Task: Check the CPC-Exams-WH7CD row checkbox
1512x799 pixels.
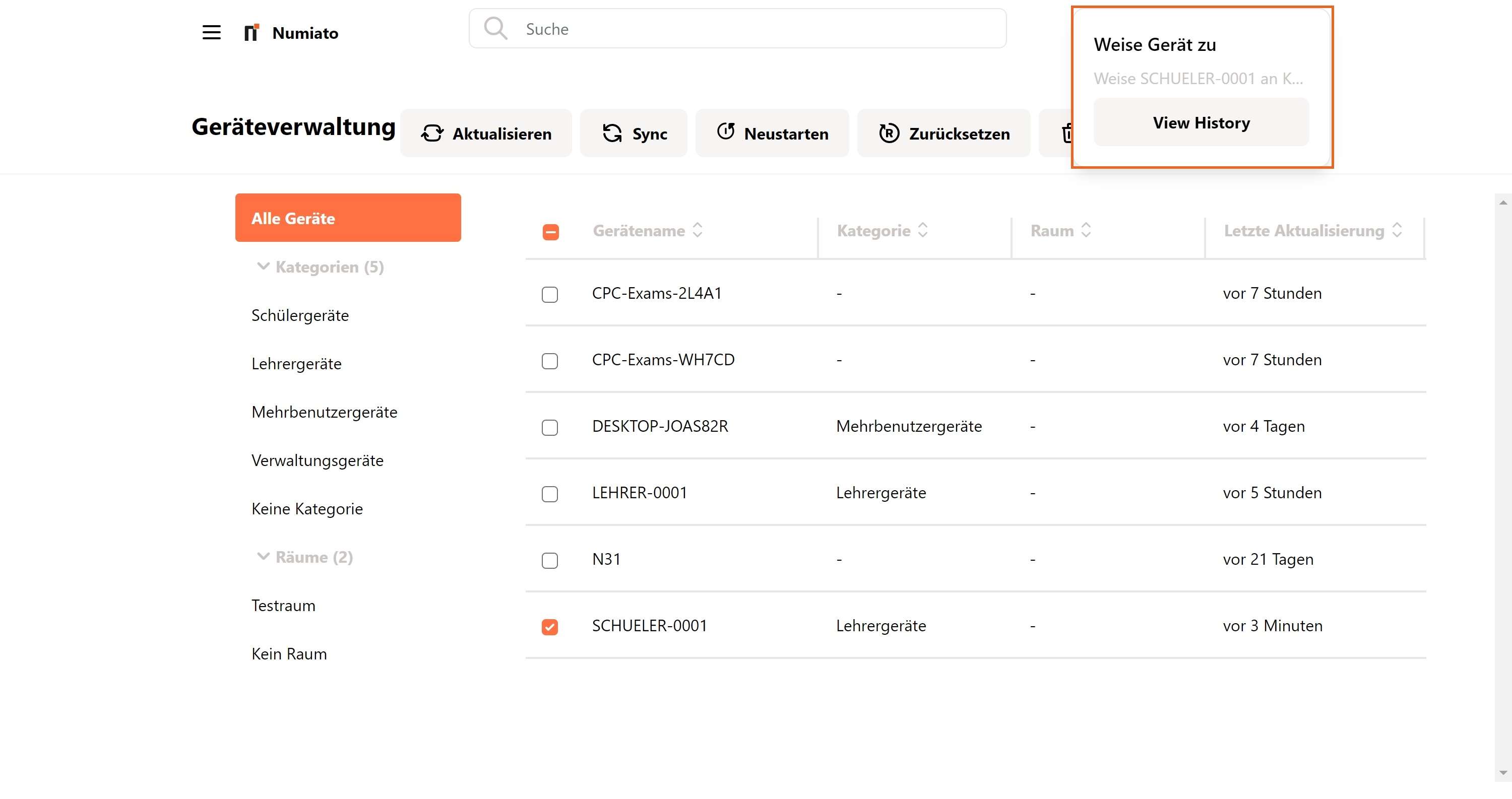Action: (550, 361)
